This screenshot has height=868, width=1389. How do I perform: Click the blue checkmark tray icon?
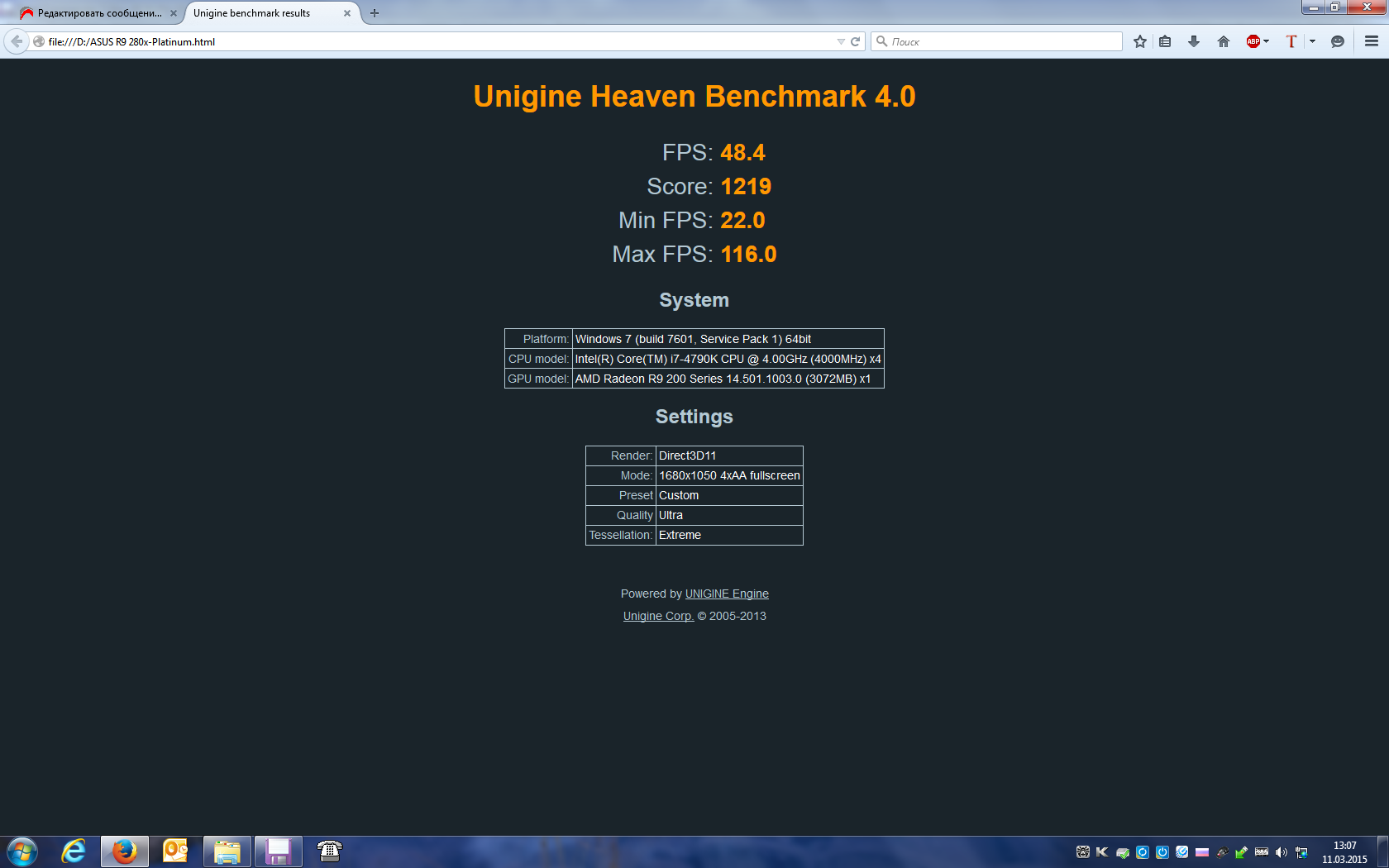click(x=1182, y=852)
